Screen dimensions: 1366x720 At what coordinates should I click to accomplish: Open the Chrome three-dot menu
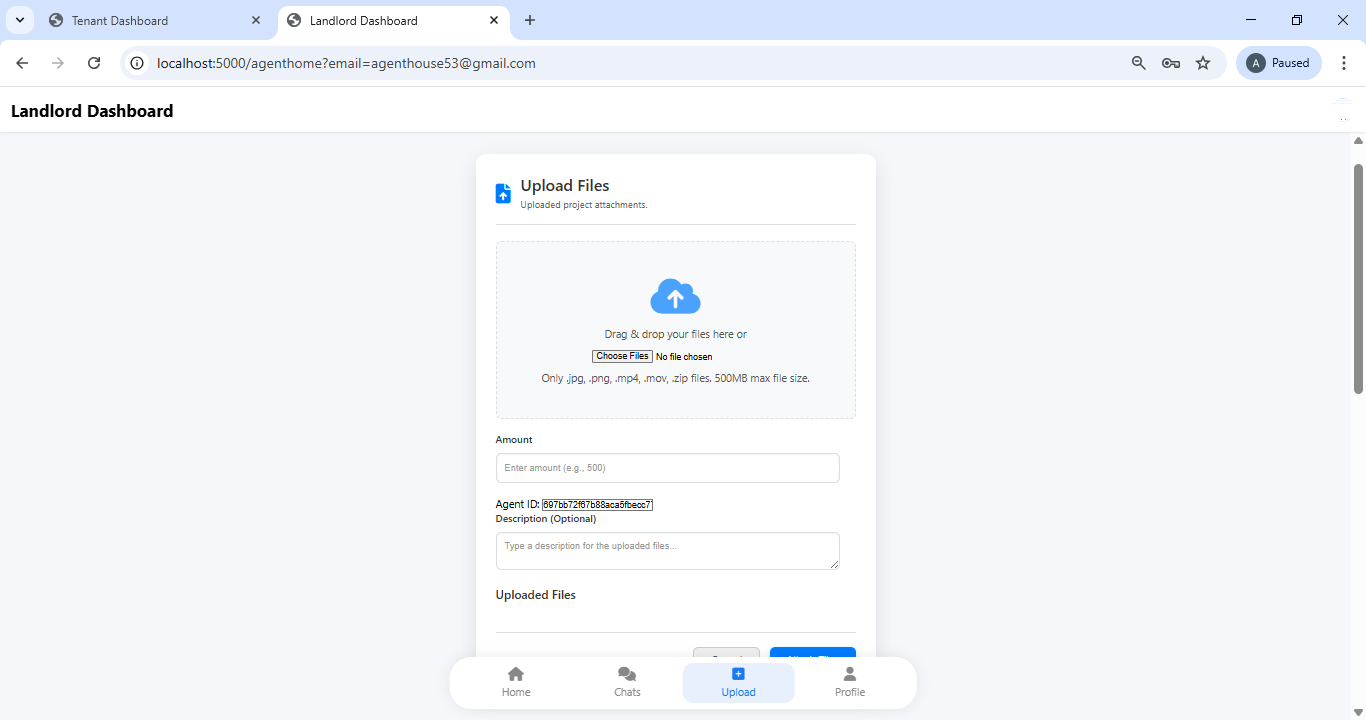[x=1345, y=62]
